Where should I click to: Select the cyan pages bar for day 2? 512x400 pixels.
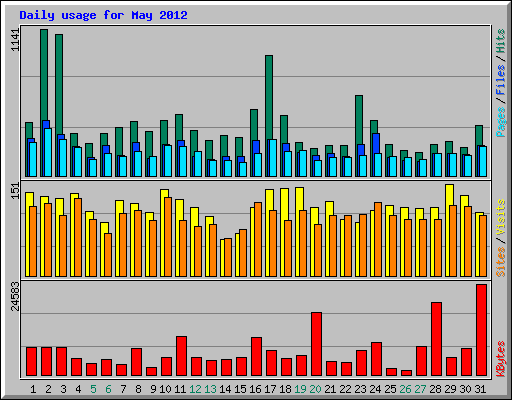pos(48,152)
